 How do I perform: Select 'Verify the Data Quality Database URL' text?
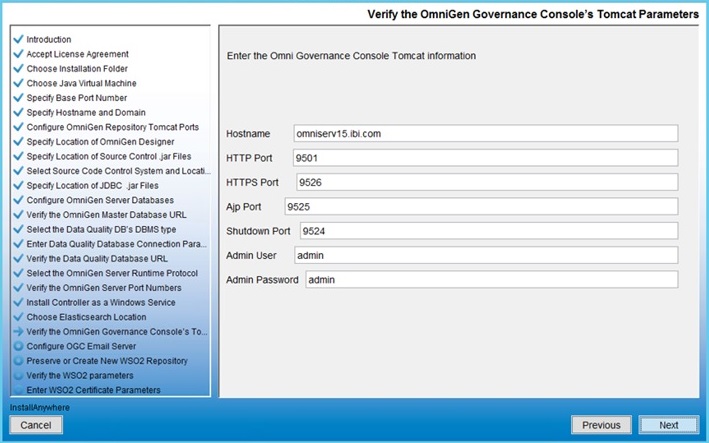pos(97,259)
